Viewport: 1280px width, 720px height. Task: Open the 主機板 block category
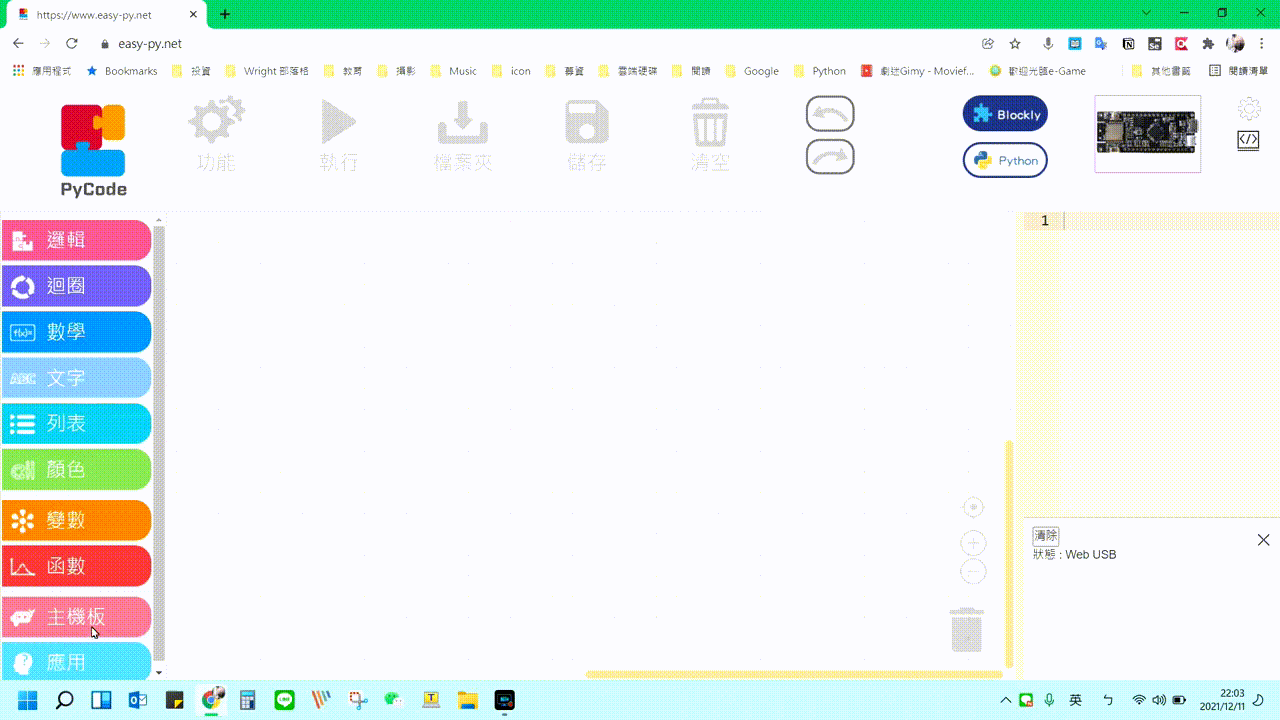click(76, 617)
